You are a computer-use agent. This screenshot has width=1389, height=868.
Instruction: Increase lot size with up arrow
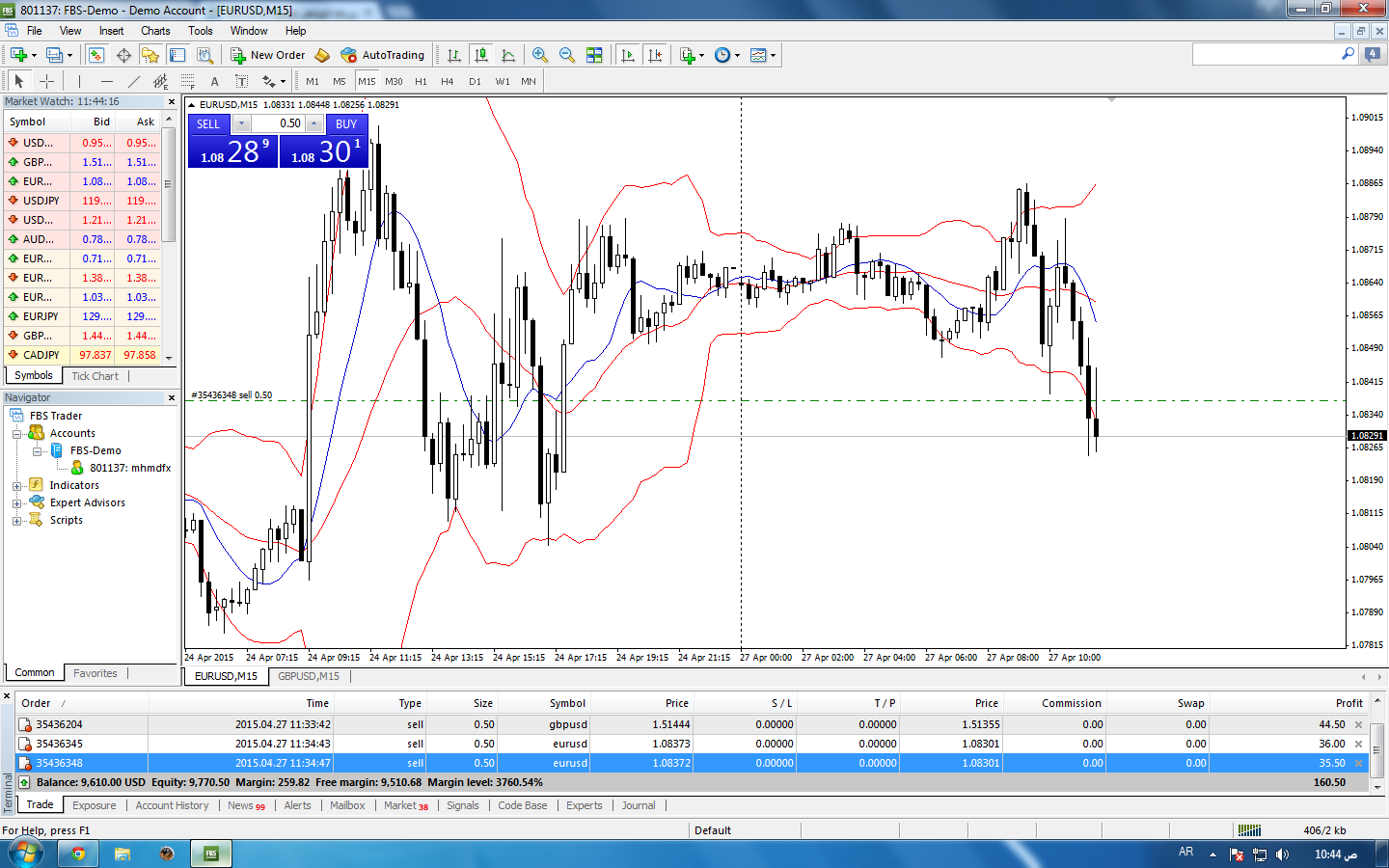(x=313, y=123)
